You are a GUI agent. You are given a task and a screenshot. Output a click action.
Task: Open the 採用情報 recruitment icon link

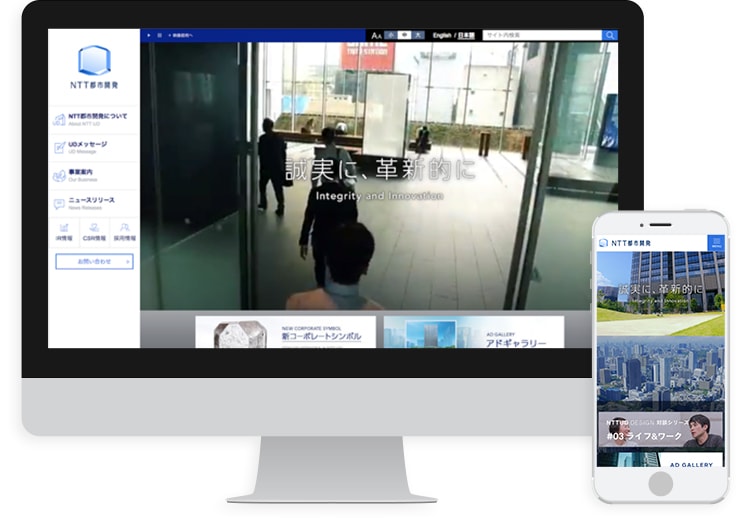pyautogui.click(x=124, y=232)
